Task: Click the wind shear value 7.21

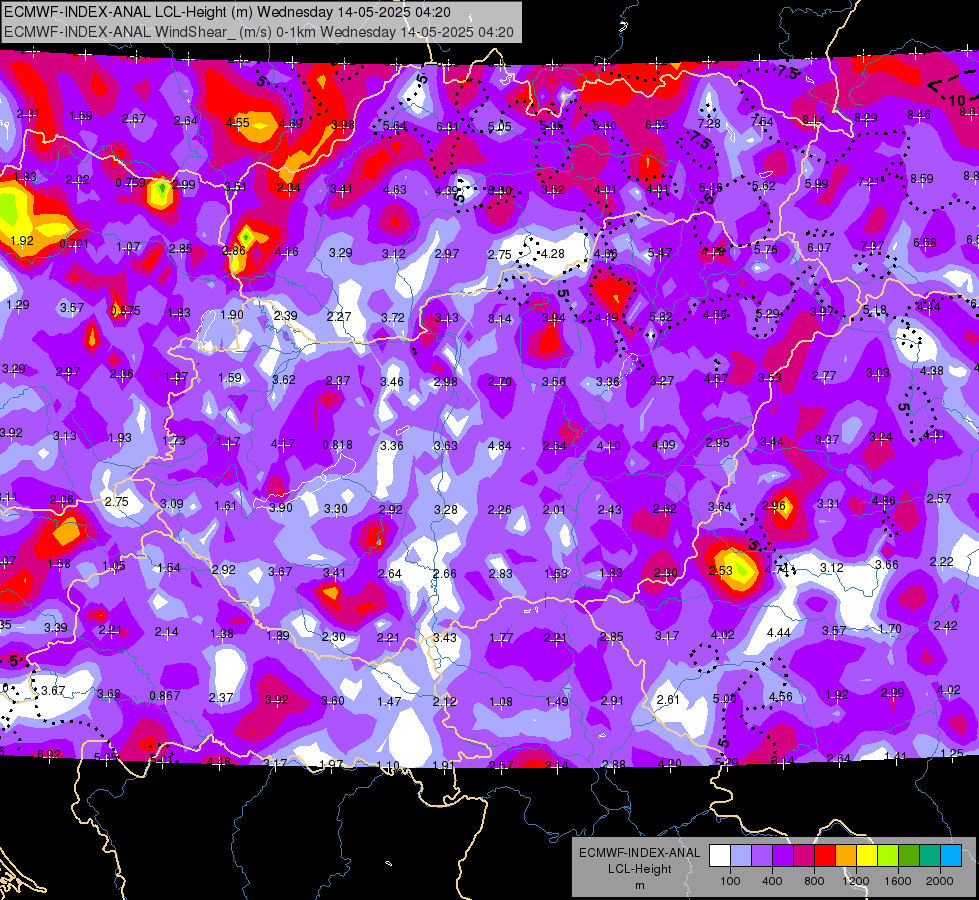Action: tap(869, 181)
